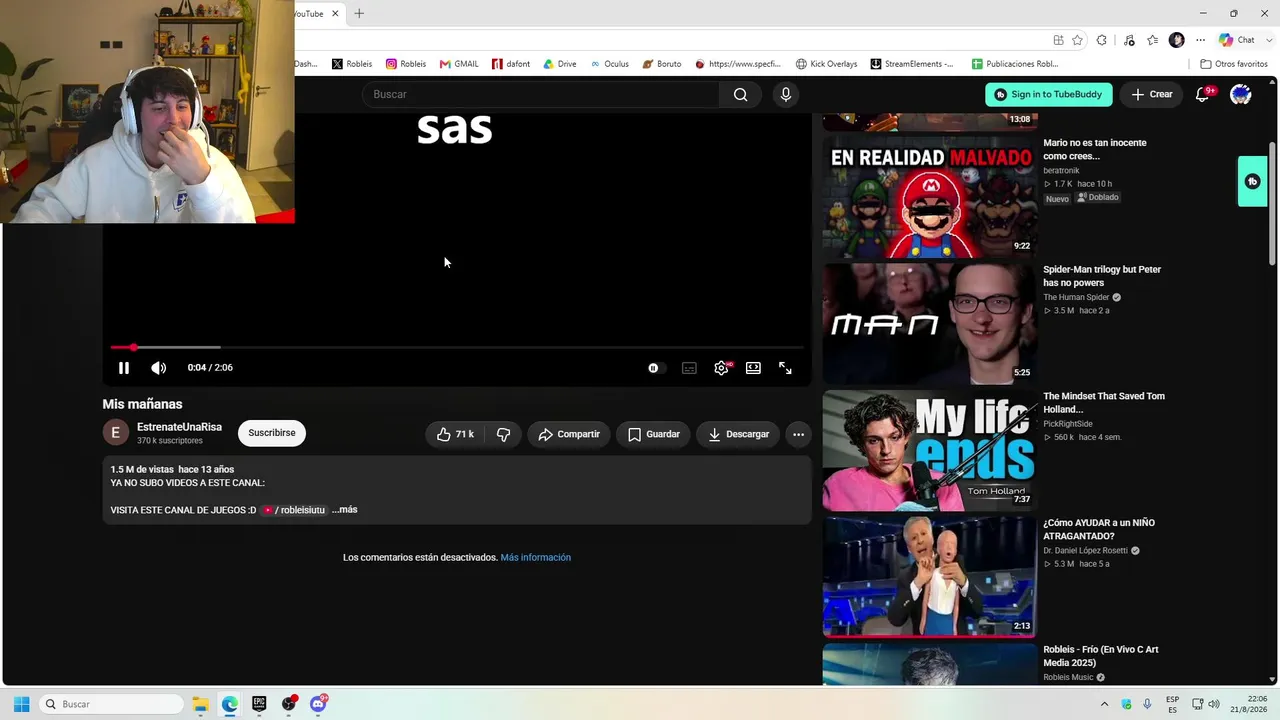Viewport: 1280px width, 720px height.
Task: Show hidden system tray icons chevron
Action: pyautogui.click(x=1105, y=704)
